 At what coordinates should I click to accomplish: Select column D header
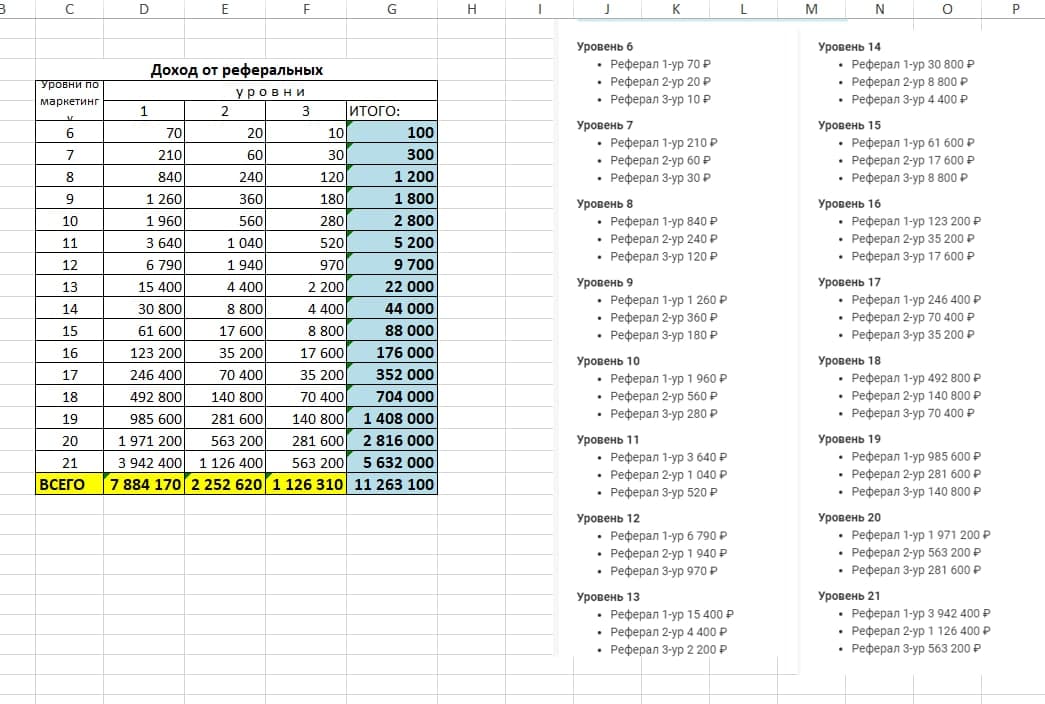tap(144, 9)
